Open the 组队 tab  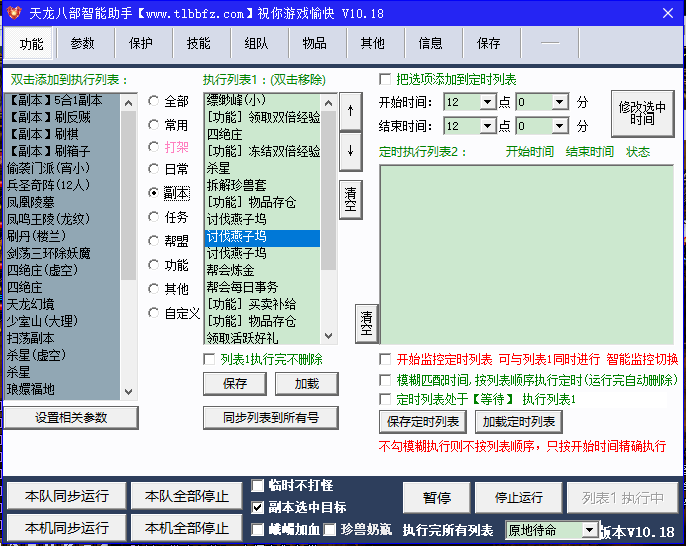(x=256, y=43)
